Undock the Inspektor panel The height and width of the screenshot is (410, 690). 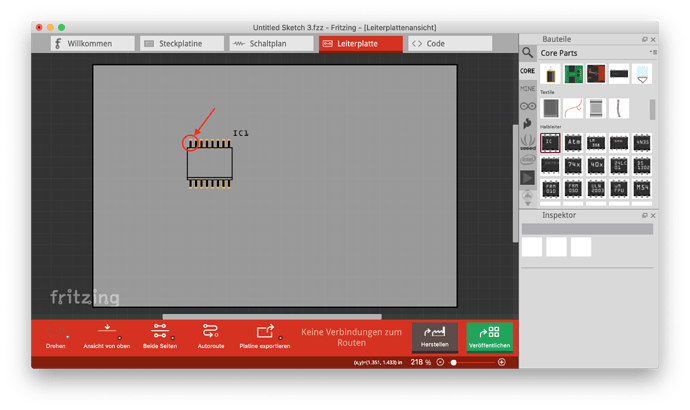(x=645, y=216)
